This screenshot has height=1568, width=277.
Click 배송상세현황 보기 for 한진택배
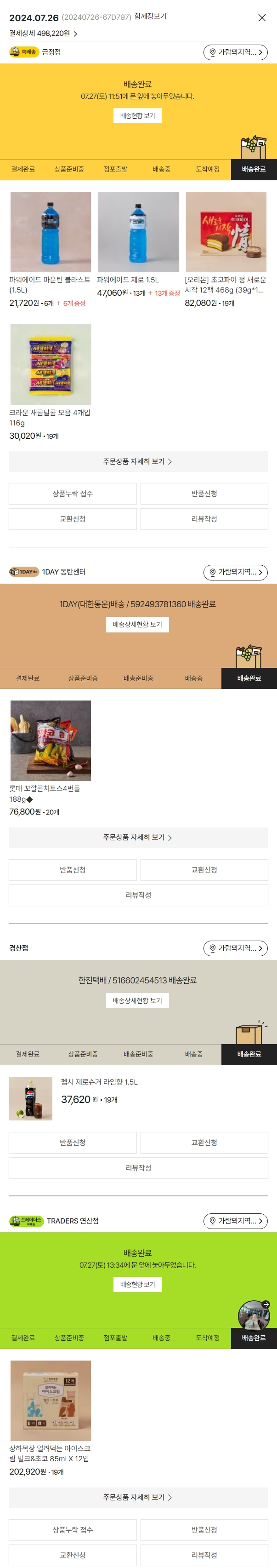pyautogui.click(x=137, y=1001)
